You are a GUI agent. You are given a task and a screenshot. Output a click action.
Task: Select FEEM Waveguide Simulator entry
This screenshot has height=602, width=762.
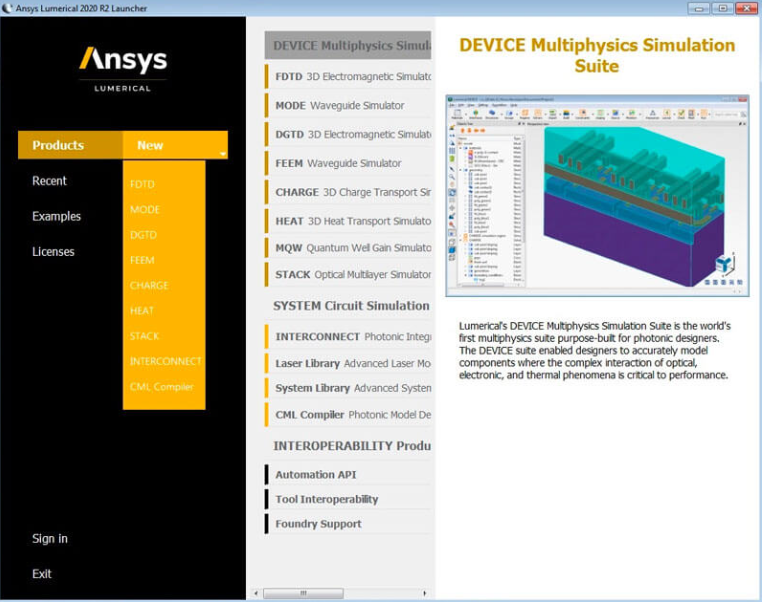[x=348, y=163]
